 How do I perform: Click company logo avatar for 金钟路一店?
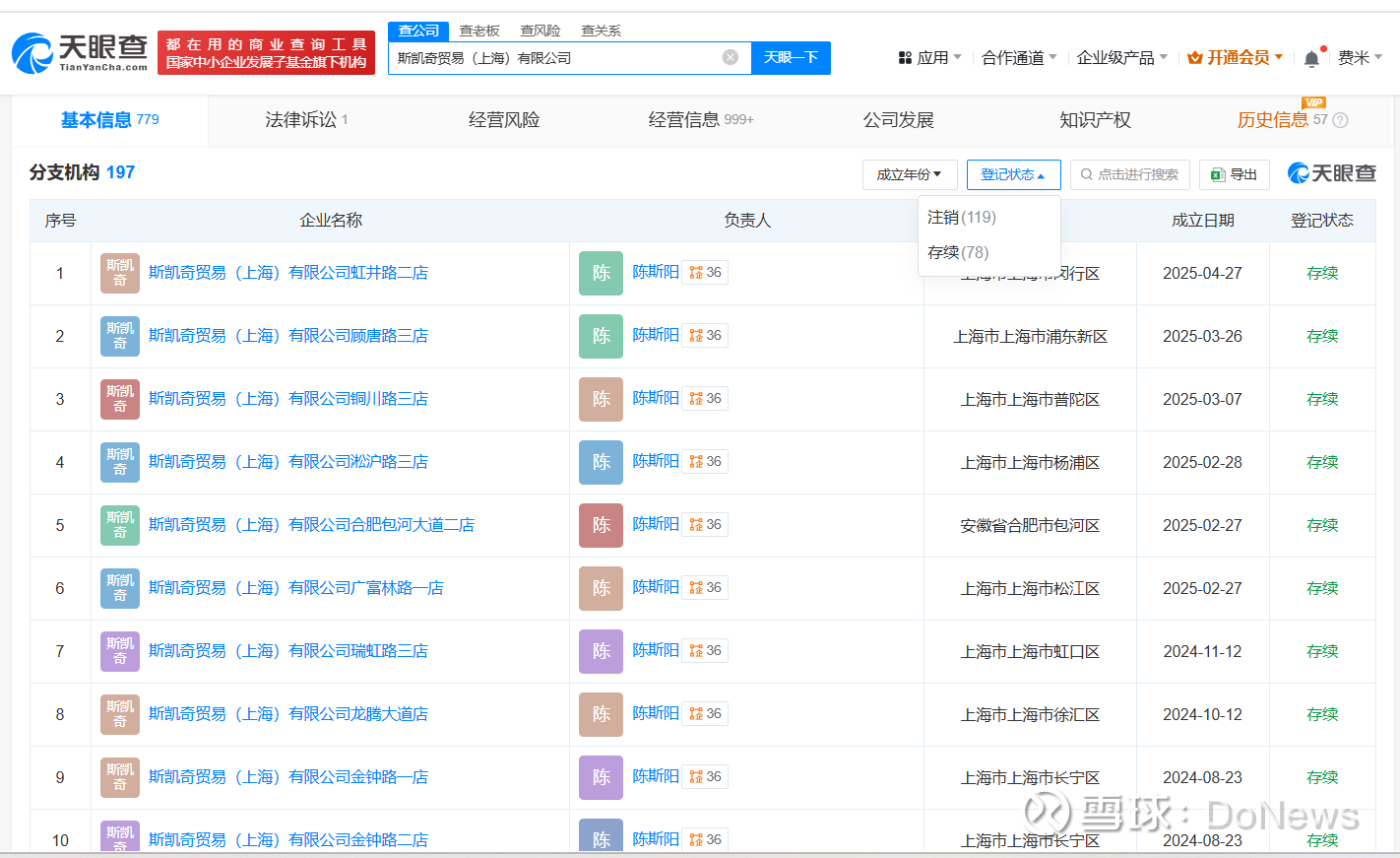point(120,777)
